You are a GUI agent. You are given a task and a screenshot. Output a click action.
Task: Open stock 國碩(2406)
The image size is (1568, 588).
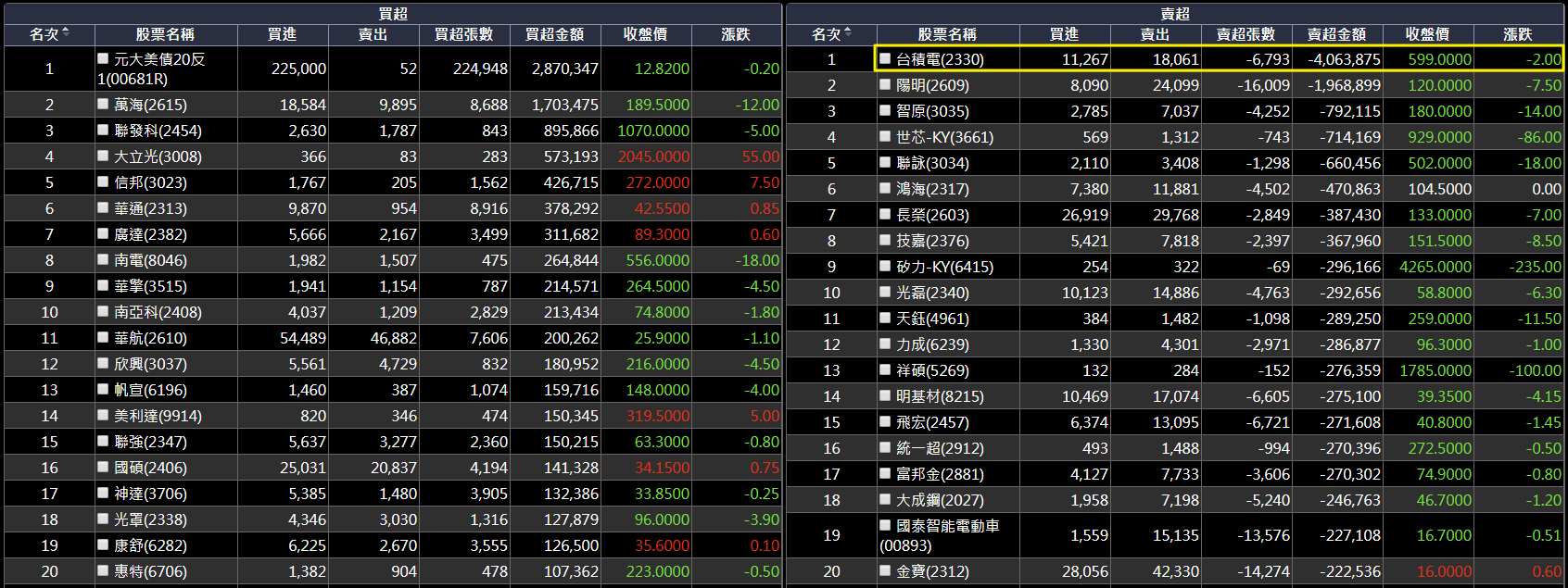(150, 468)
